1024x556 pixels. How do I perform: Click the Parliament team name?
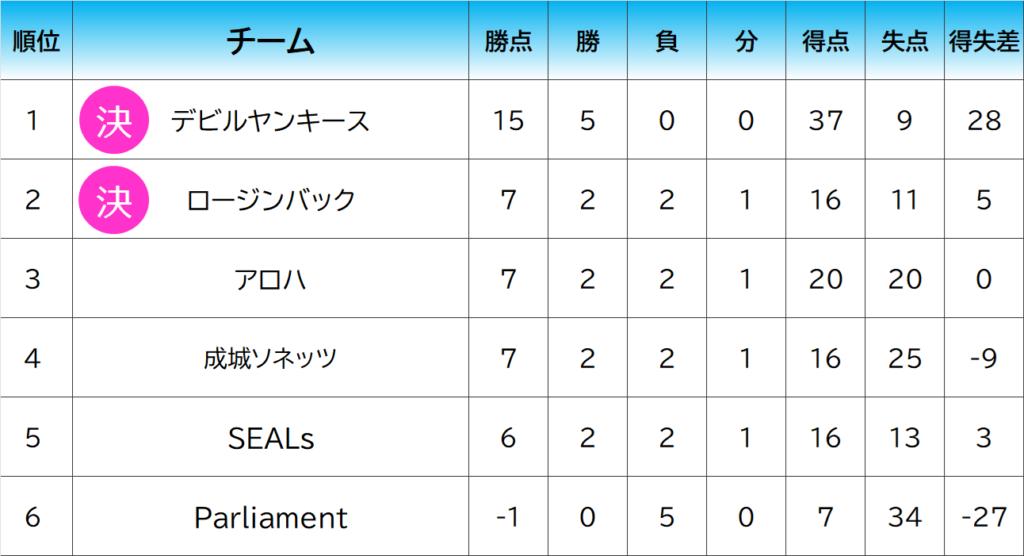click(270, 518)
